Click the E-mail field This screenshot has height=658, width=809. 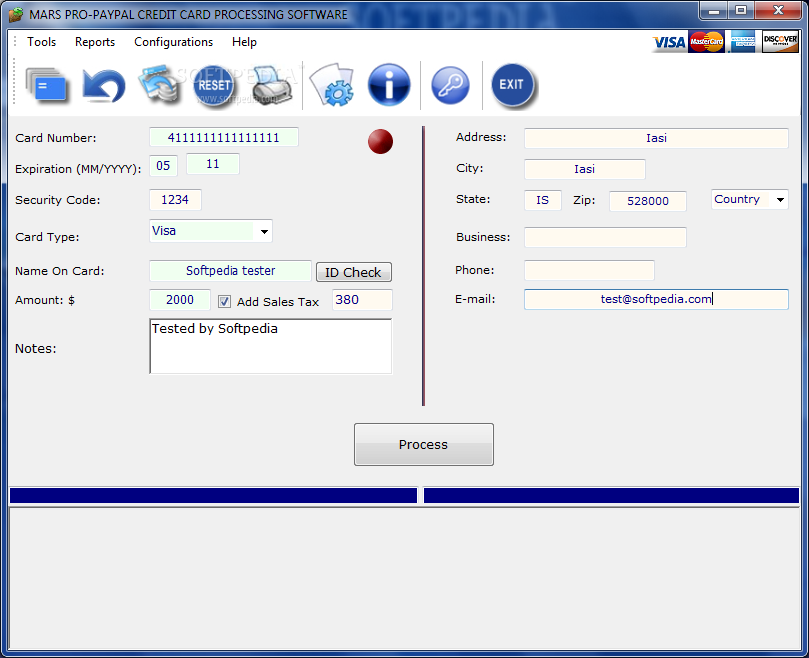pos(656,299)
